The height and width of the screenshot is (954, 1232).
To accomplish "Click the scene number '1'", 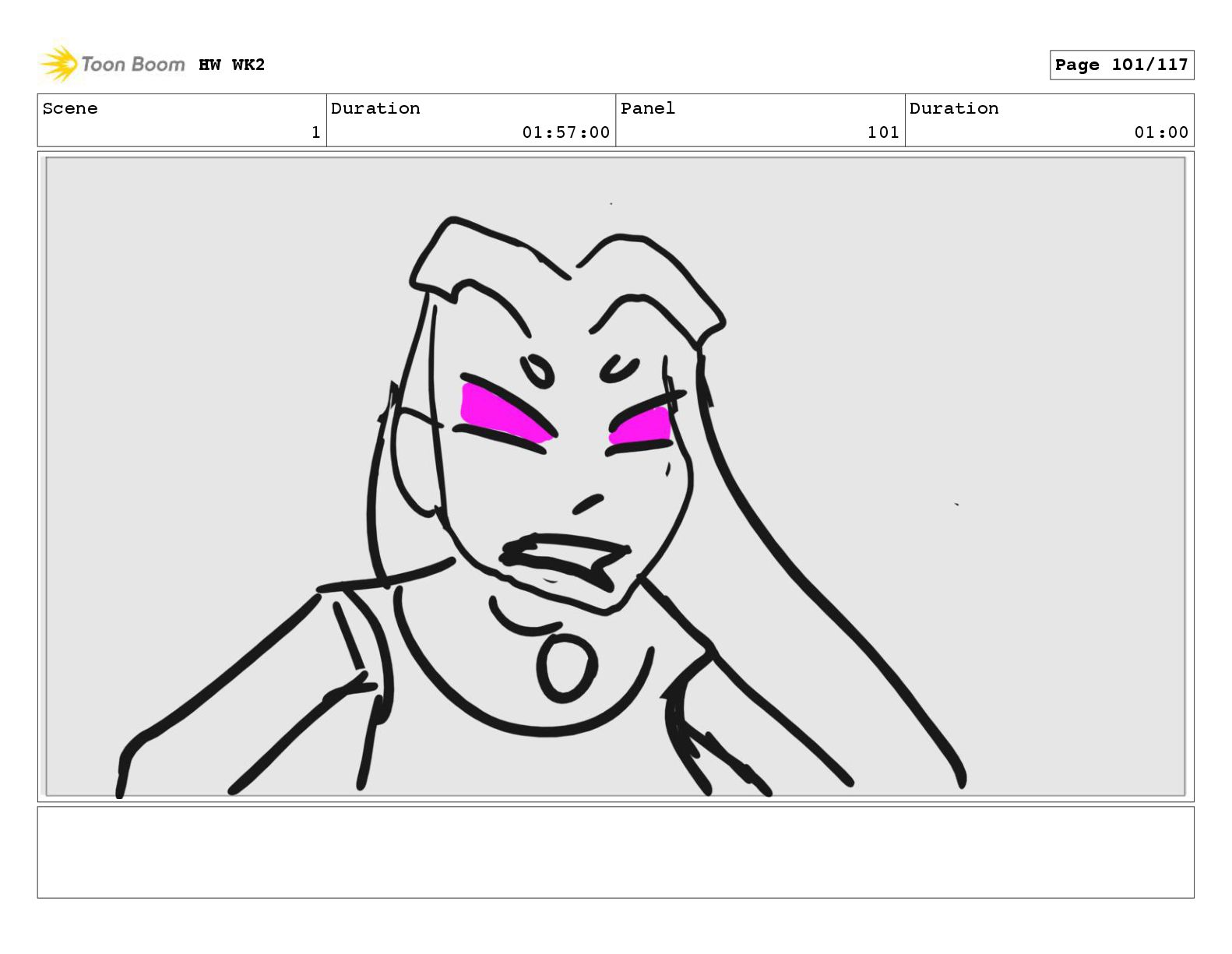I will tap(315, 132).
